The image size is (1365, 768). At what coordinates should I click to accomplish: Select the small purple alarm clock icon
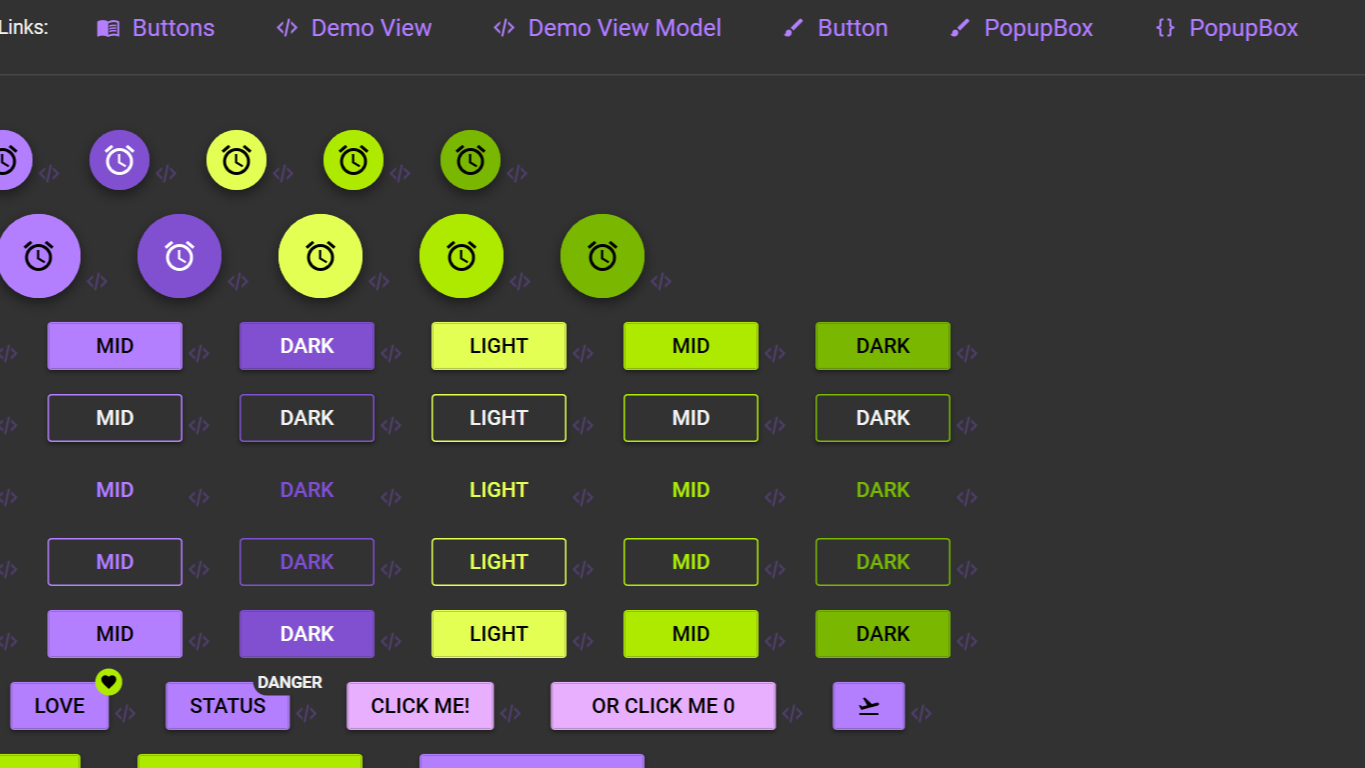pyautogui.click(x=120, y=159)
